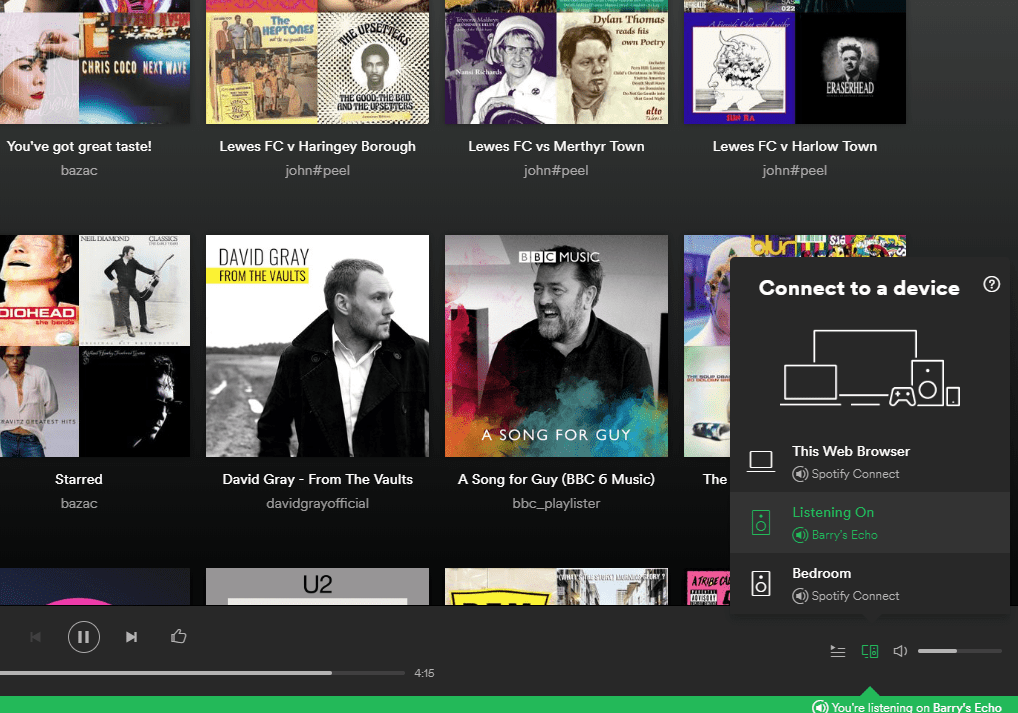Open john#peel profile under Haringey Borough
This screenshot has height=713, width=1018.
pyautogui.click(x=317, y=170)
